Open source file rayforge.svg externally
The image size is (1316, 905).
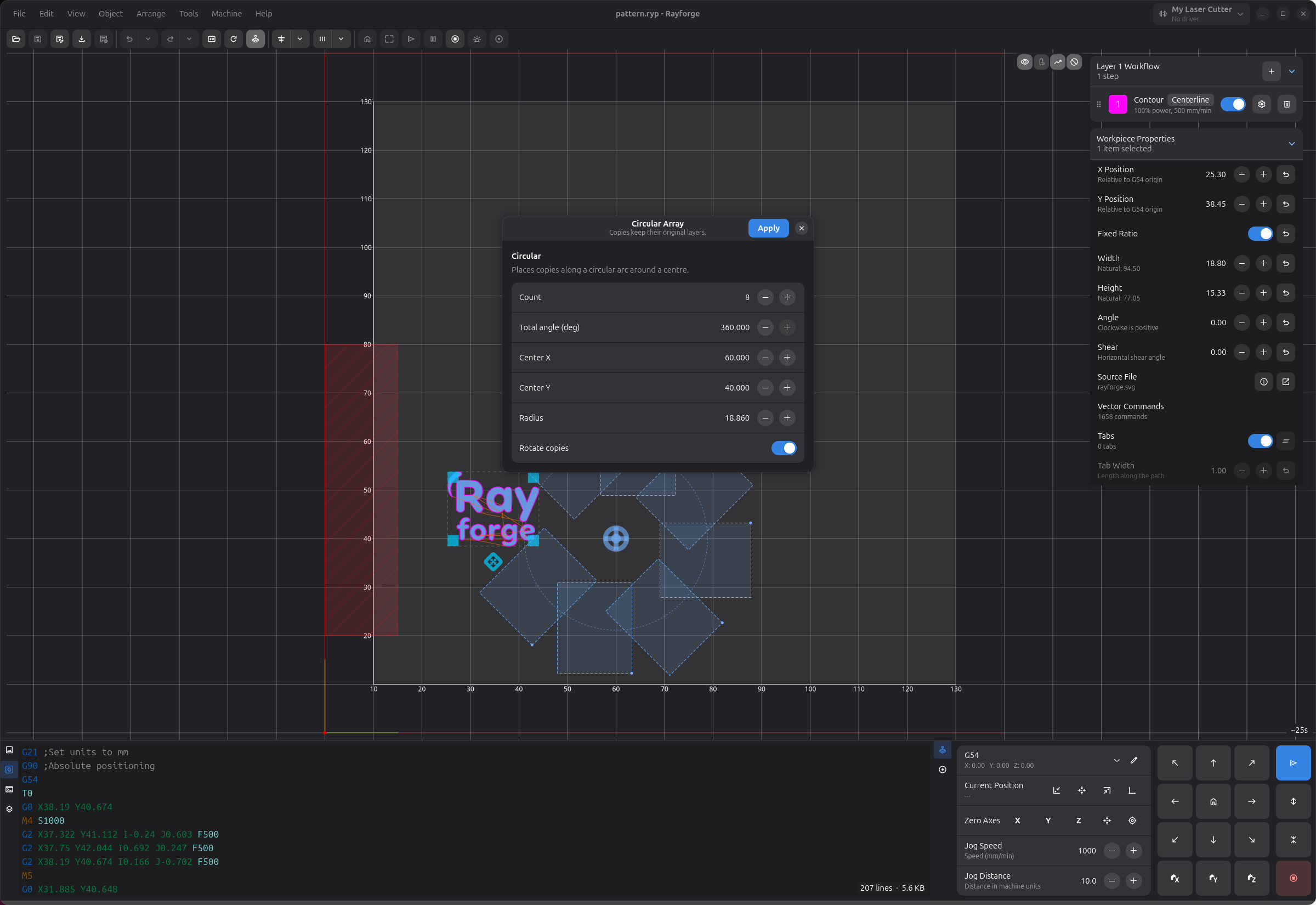point(1286,382)
